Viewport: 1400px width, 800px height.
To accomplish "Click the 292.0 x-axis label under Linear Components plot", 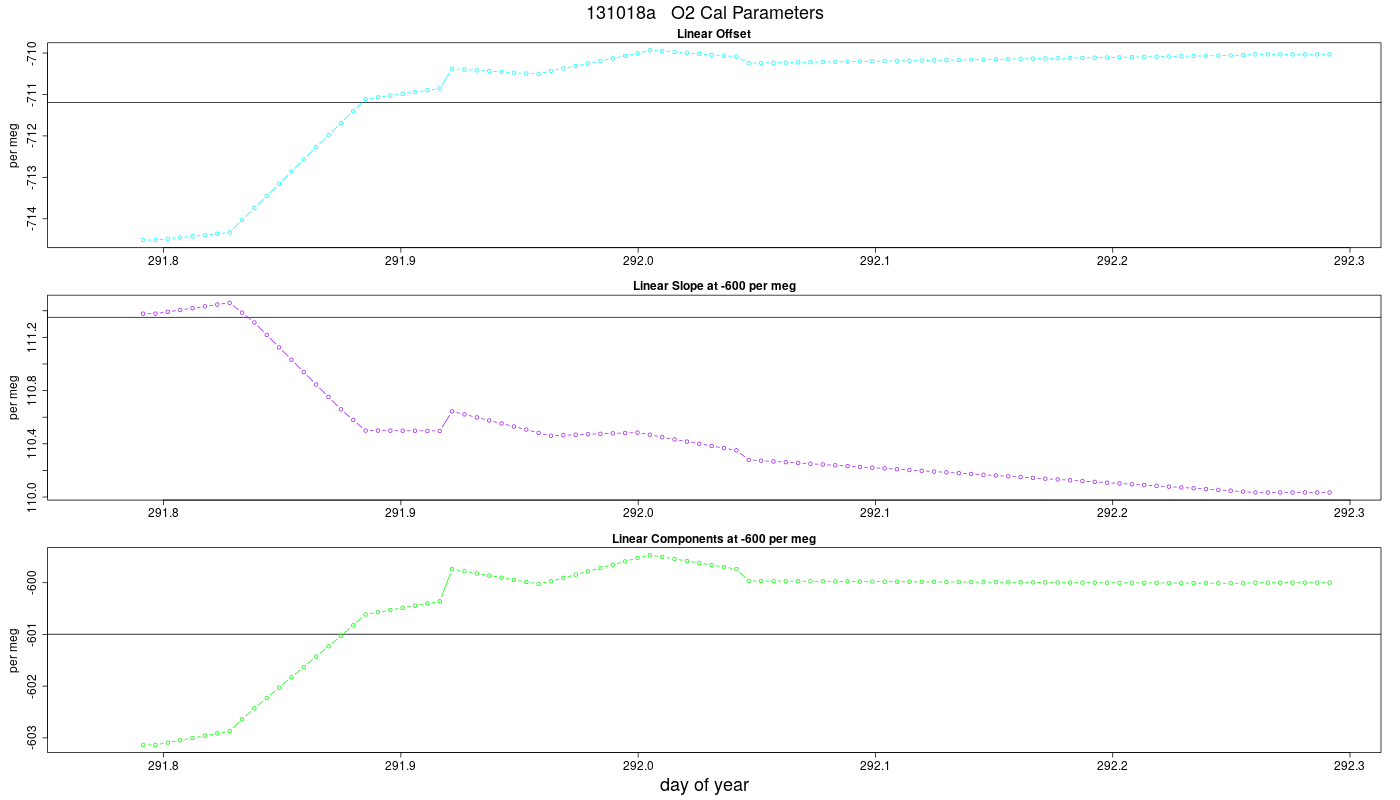I will [x=638, y=766].
